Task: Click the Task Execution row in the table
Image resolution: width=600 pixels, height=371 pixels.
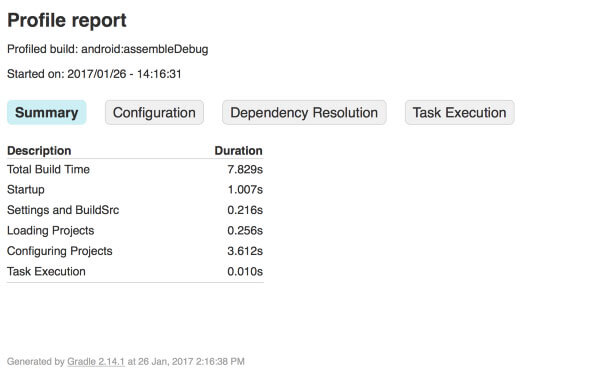Action: [135, 272]
